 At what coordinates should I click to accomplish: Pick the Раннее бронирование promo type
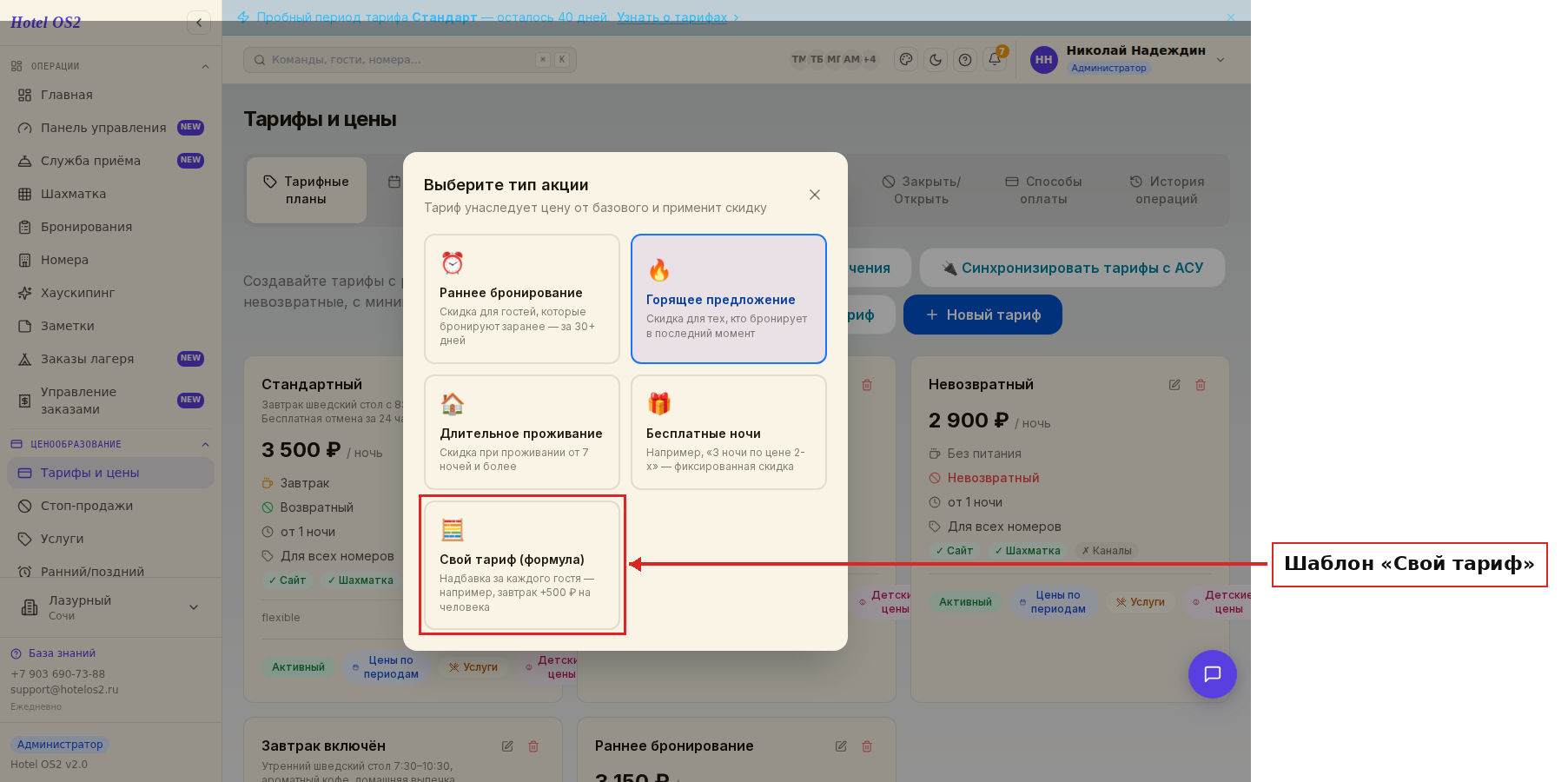tap(522, 299)
